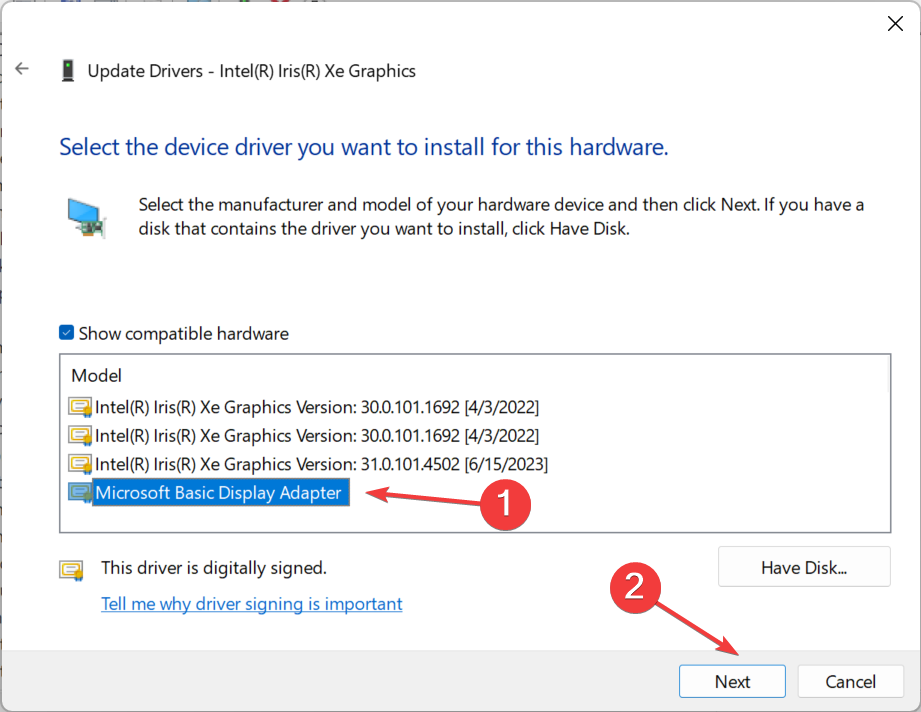Close the Update Drivers window

895,23
